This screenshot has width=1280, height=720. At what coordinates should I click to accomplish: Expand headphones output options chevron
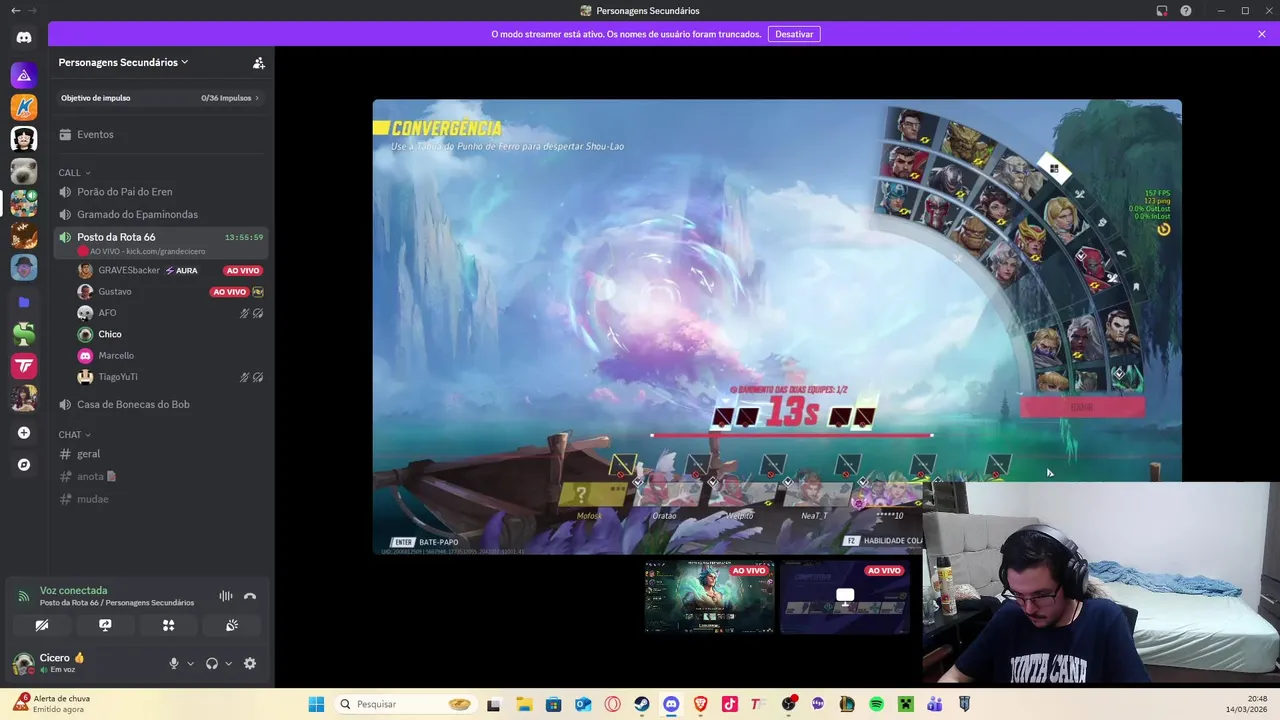[x=228, y=663]
